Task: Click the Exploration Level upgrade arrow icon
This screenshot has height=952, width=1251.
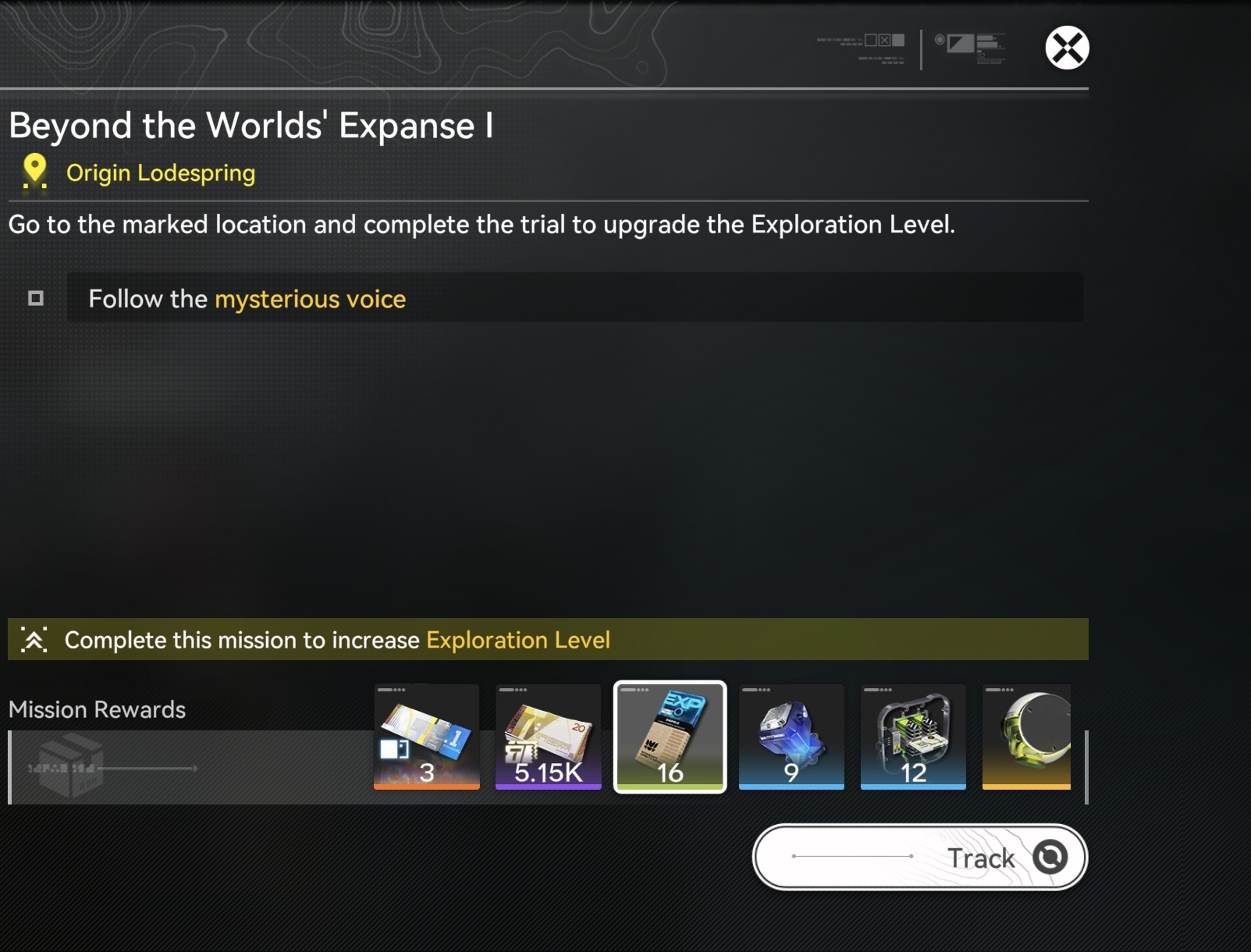Action: pos(34,640)
